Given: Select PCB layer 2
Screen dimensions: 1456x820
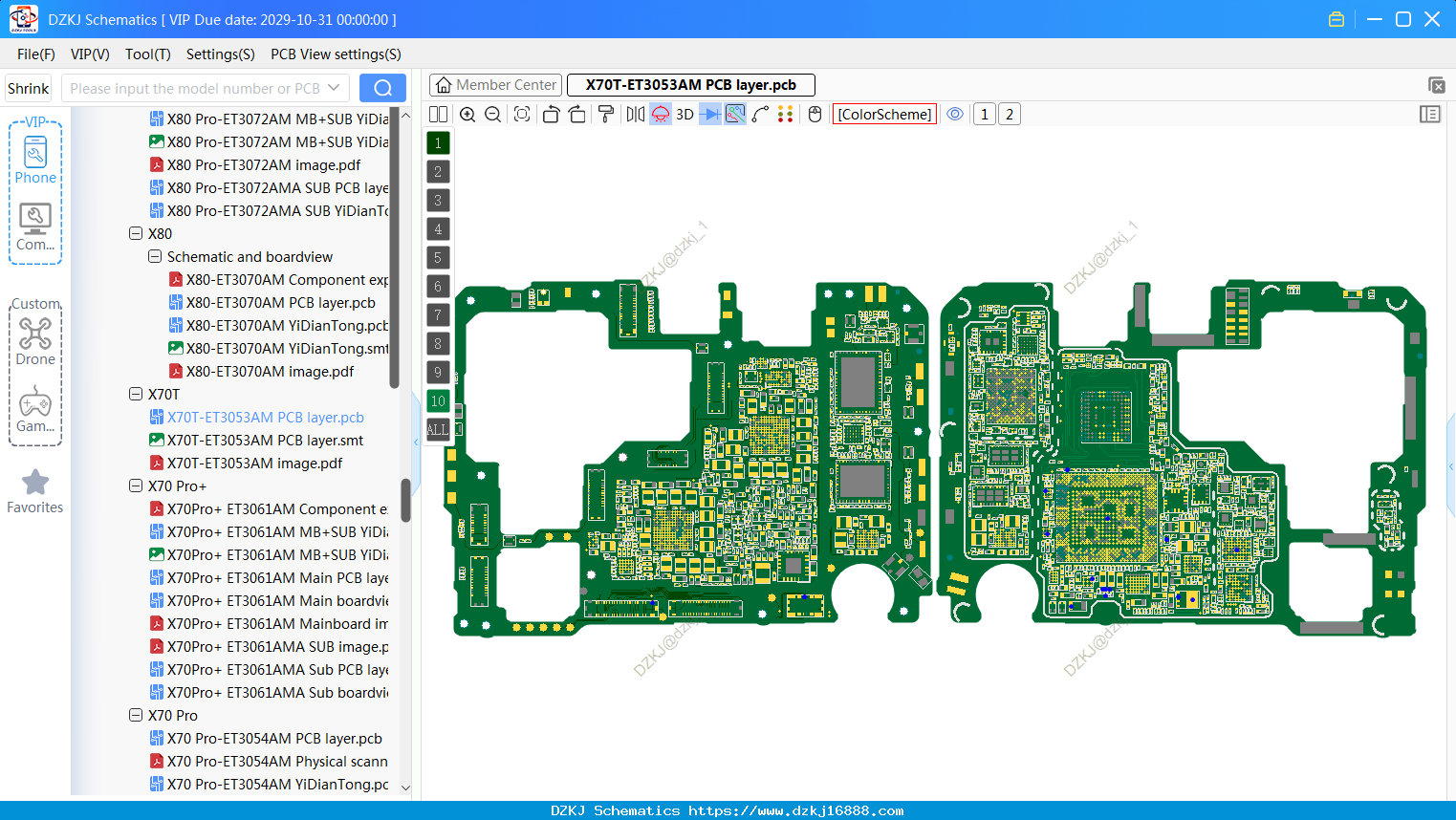Looking at the screenshot, I should point(438,172).
